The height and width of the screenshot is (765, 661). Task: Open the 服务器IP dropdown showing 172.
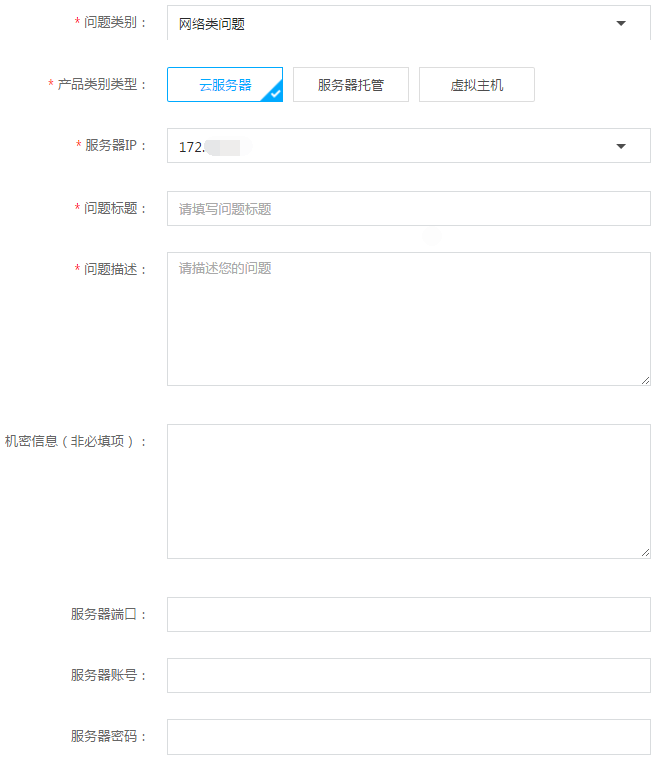tap(409, 146)
